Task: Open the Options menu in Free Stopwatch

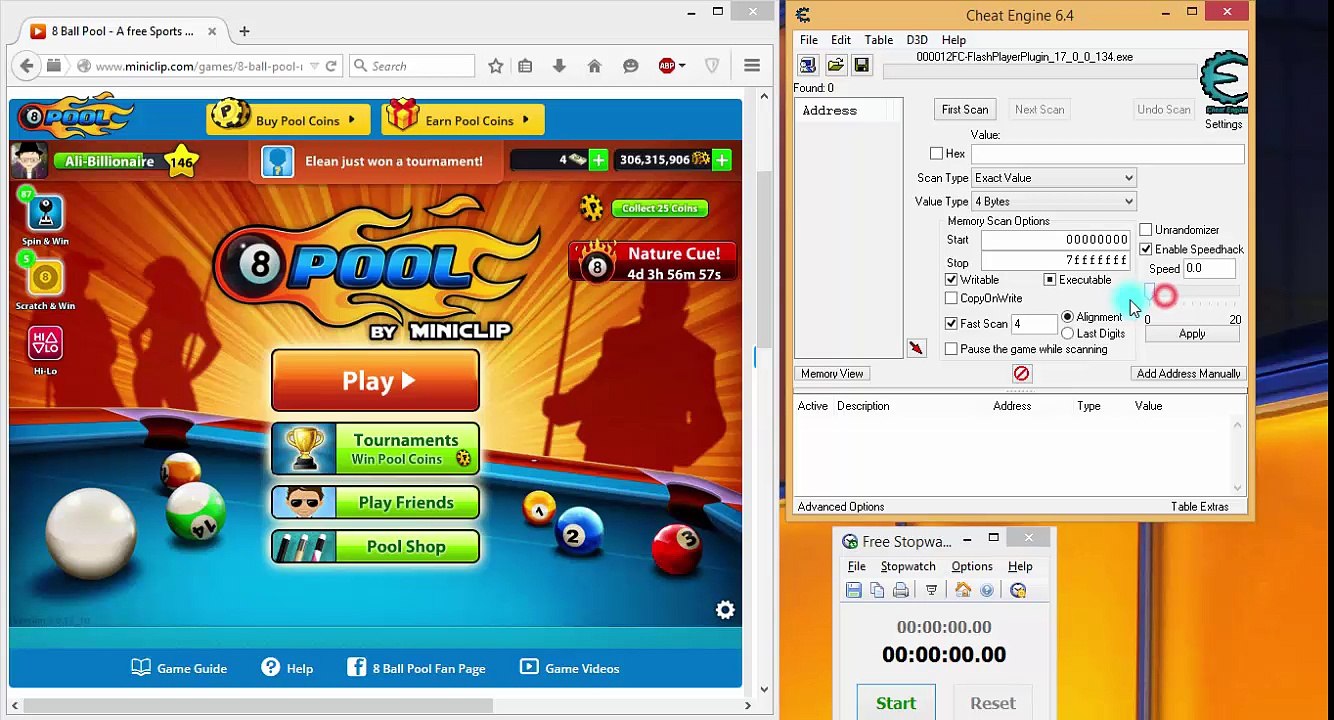Action: [x=972, y=566]
